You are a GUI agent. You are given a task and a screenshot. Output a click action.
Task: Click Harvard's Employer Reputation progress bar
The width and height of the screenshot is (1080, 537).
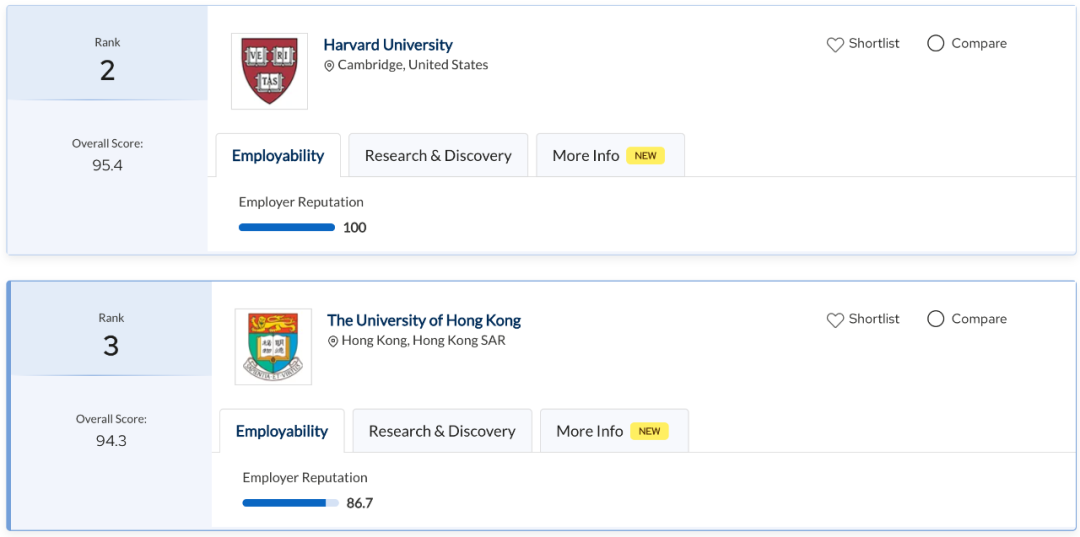(287, 227)
